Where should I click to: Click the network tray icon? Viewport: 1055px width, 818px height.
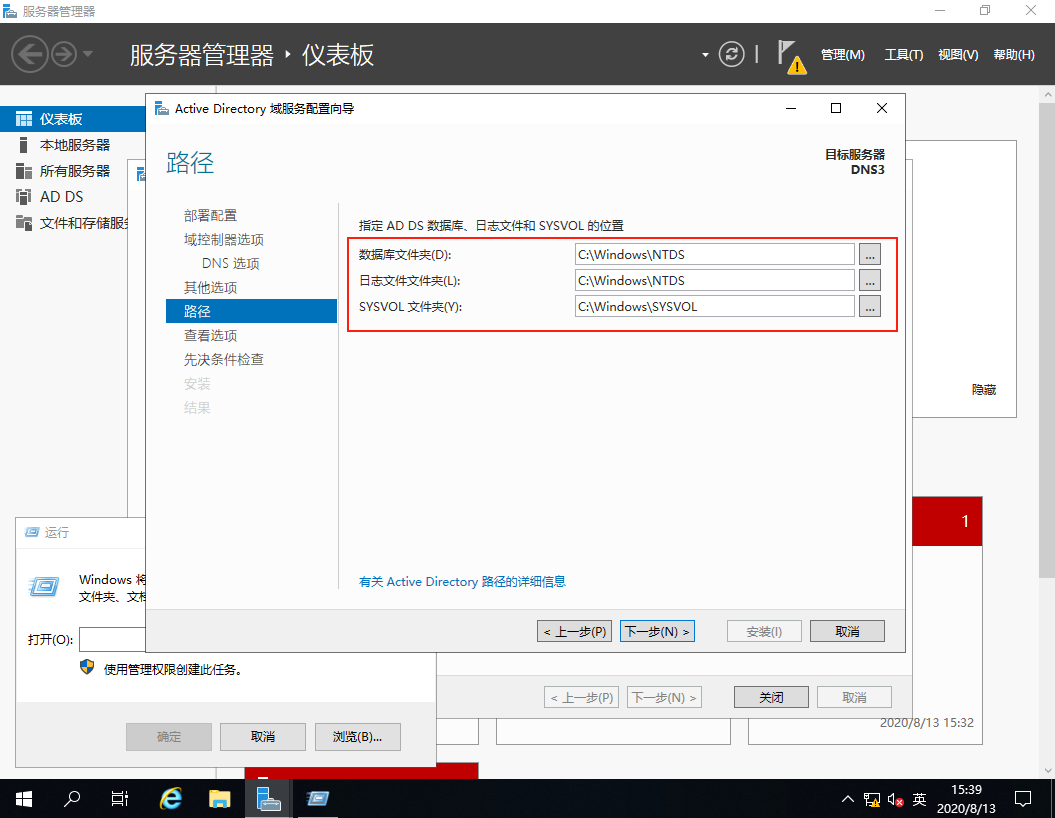(872, 799)
